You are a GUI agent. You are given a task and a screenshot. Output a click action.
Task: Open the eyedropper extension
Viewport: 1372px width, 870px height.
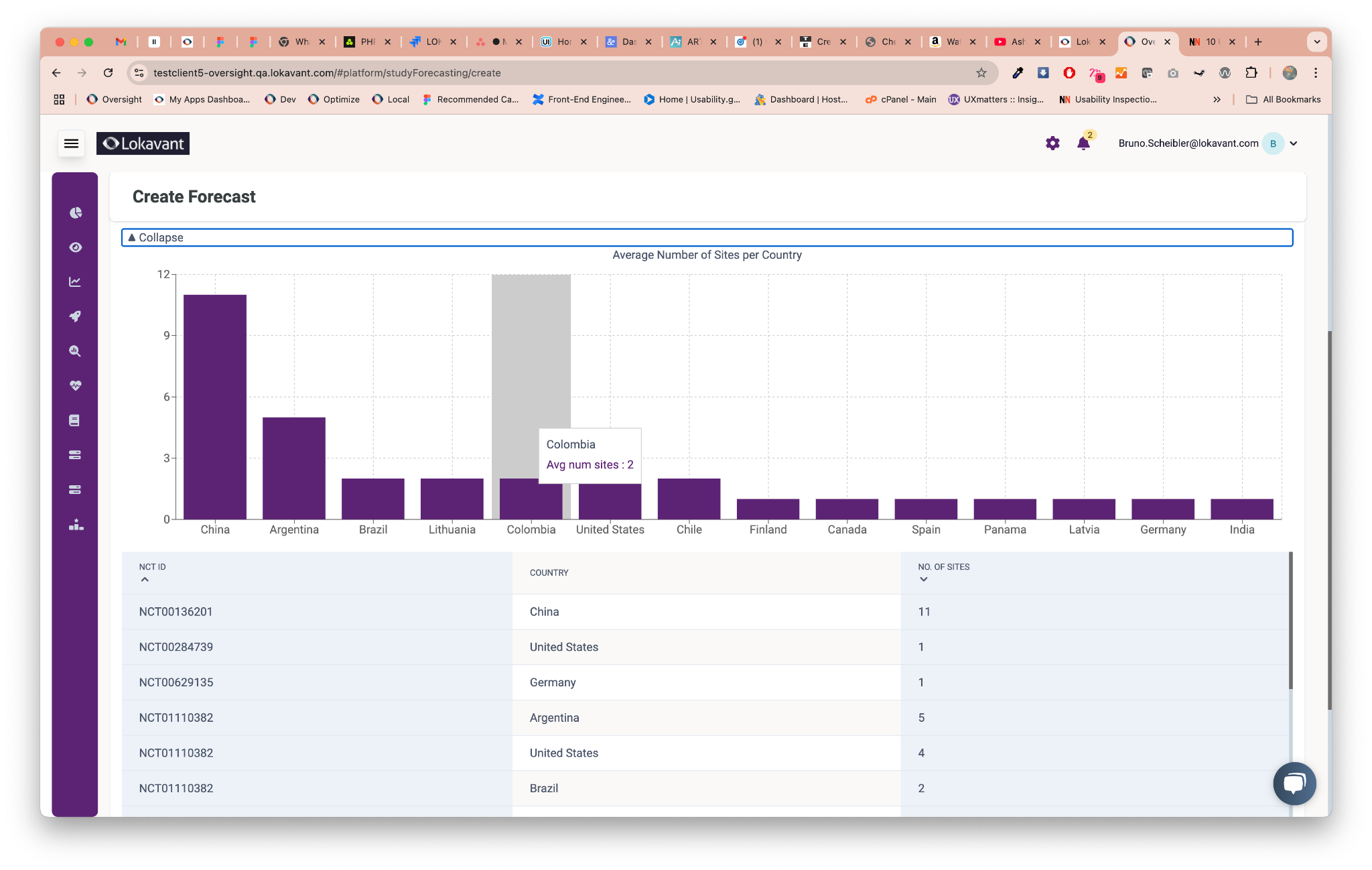[1017, 72]
